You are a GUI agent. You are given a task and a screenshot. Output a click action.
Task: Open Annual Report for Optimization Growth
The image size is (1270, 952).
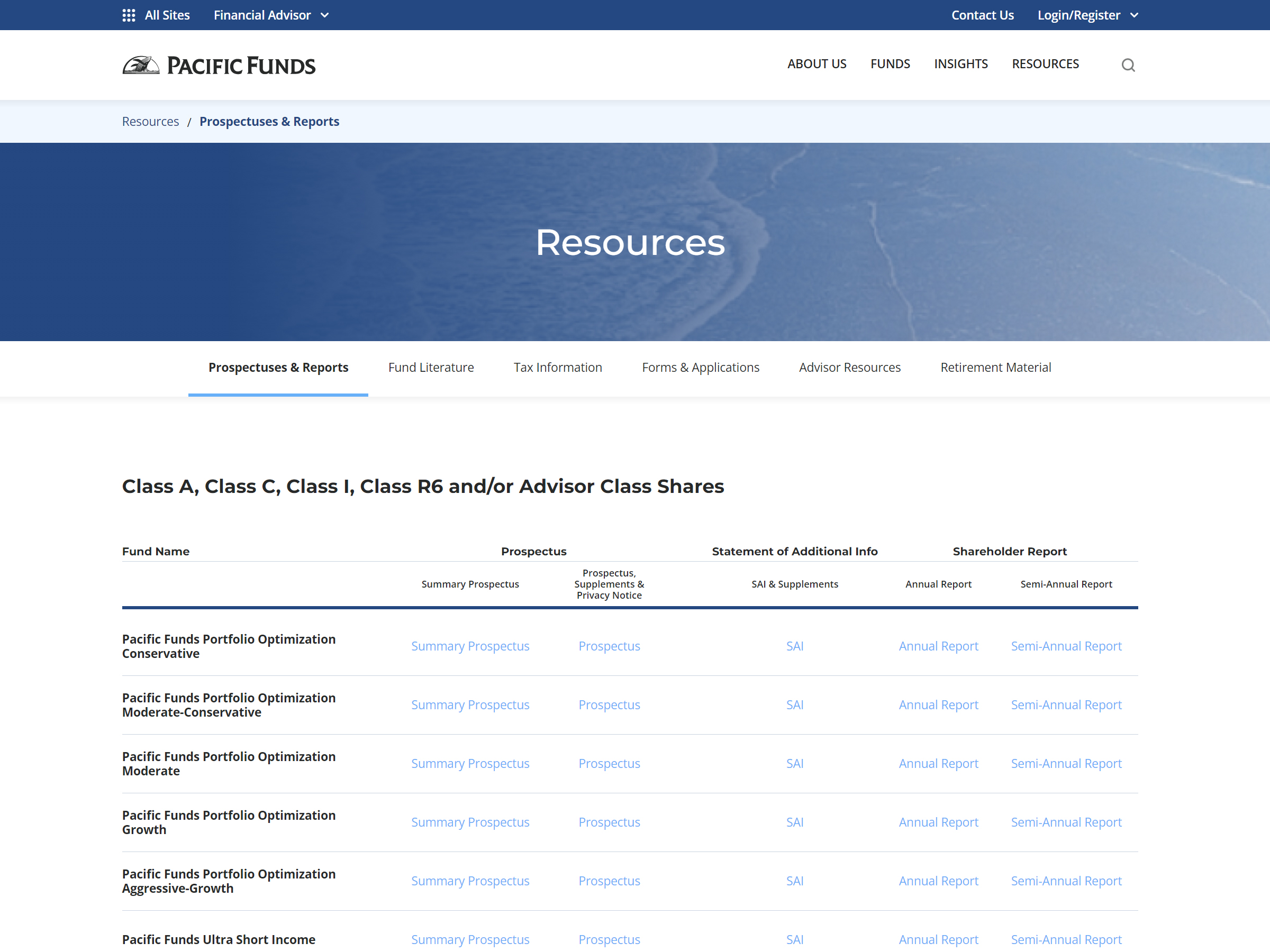(x=938, y=822)
